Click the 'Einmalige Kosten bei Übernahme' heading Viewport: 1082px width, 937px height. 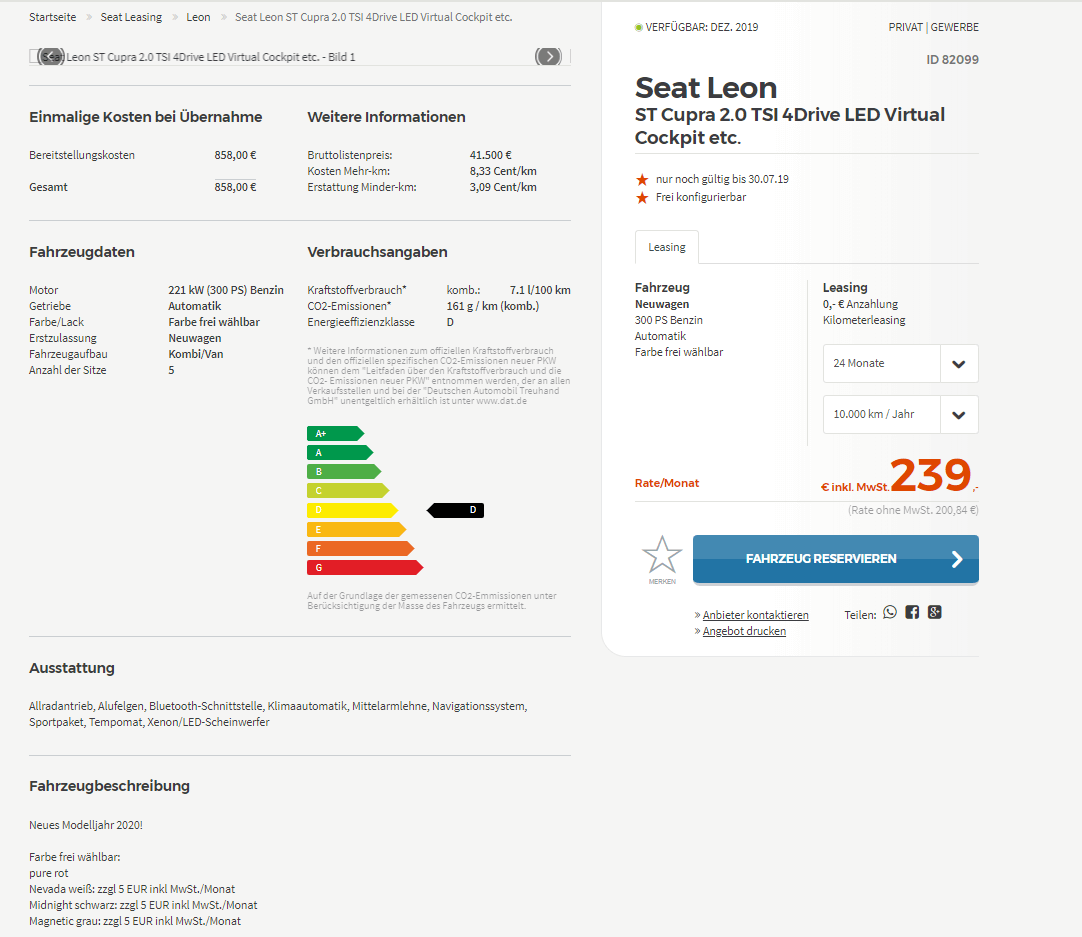pos(146,117)
